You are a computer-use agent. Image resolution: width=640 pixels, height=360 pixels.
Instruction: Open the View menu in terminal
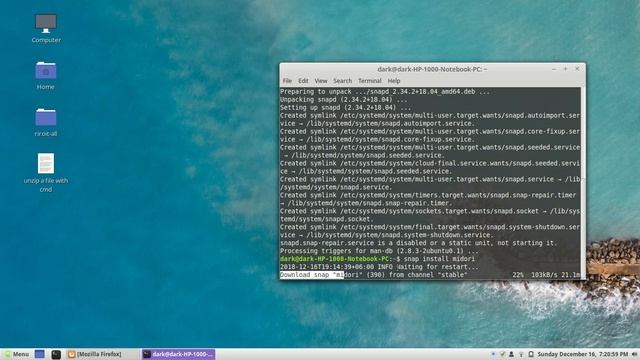[320, 81]
